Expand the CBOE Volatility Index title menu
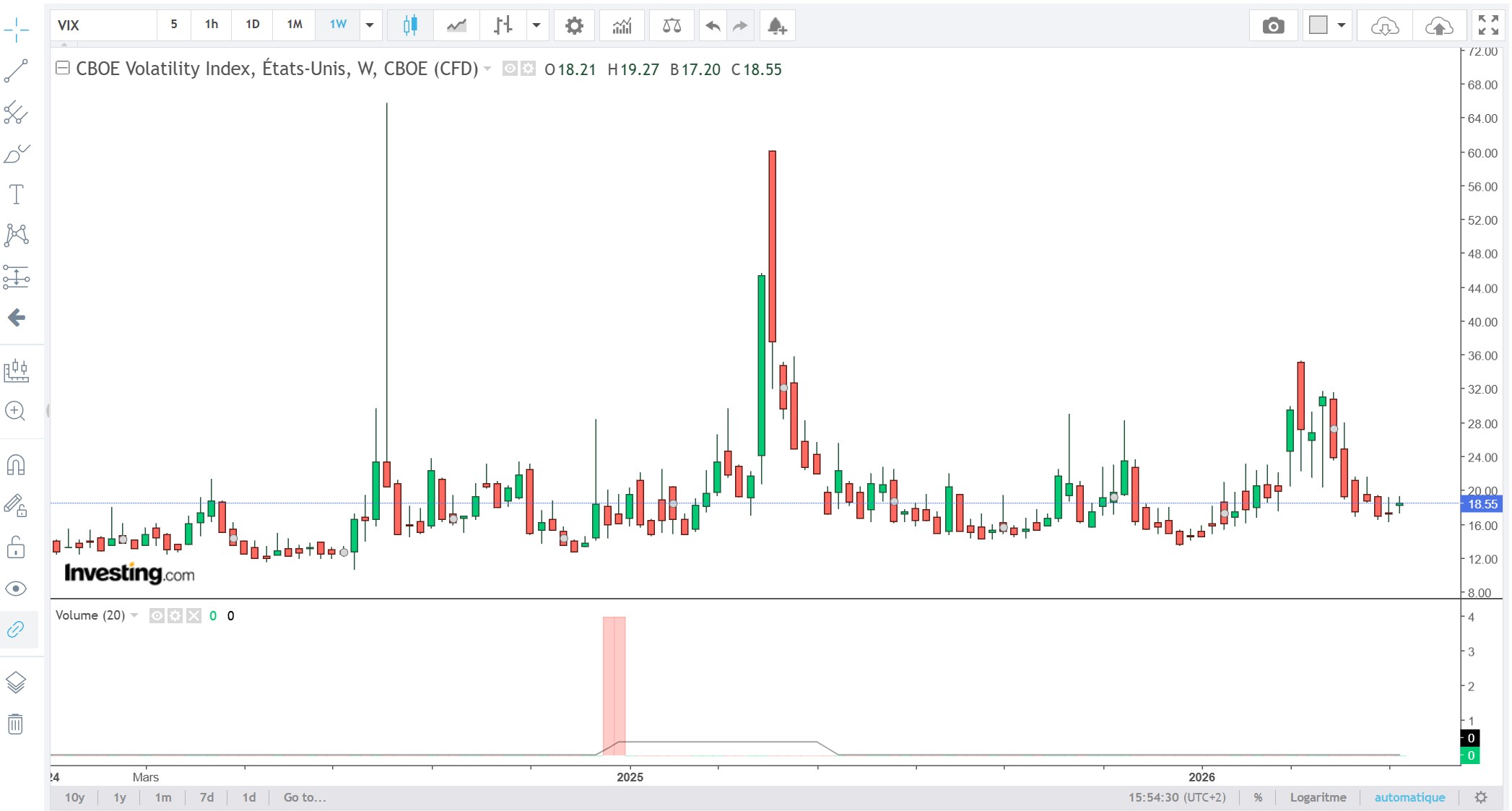This screenshot has height=811, width=1512. pyautogui.click(x=487, y=69)
